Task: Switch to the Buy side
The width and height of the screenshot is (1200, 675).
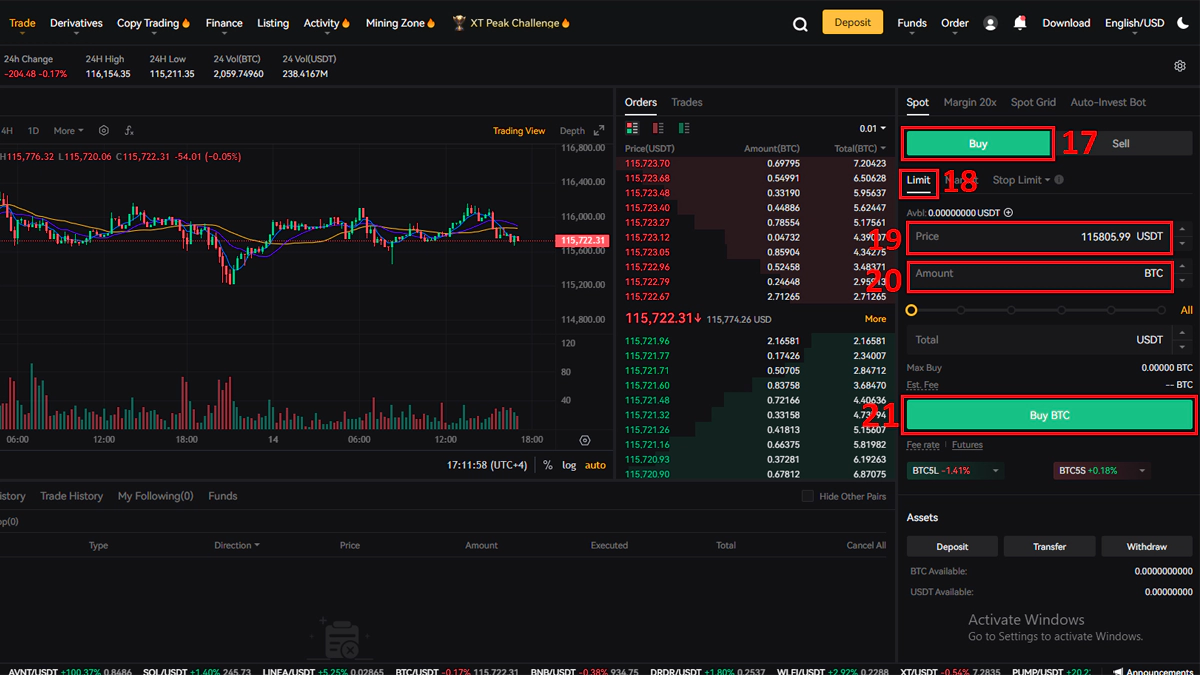Action: 978,143
